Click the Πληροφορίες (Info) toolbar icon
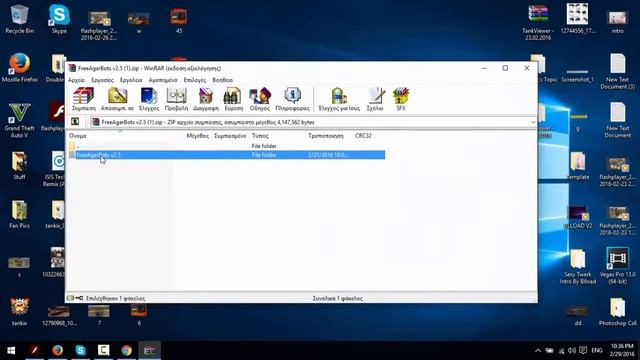The height and width of the screenshot is (360, 640). pyautogui.click(x=293, y=99)
